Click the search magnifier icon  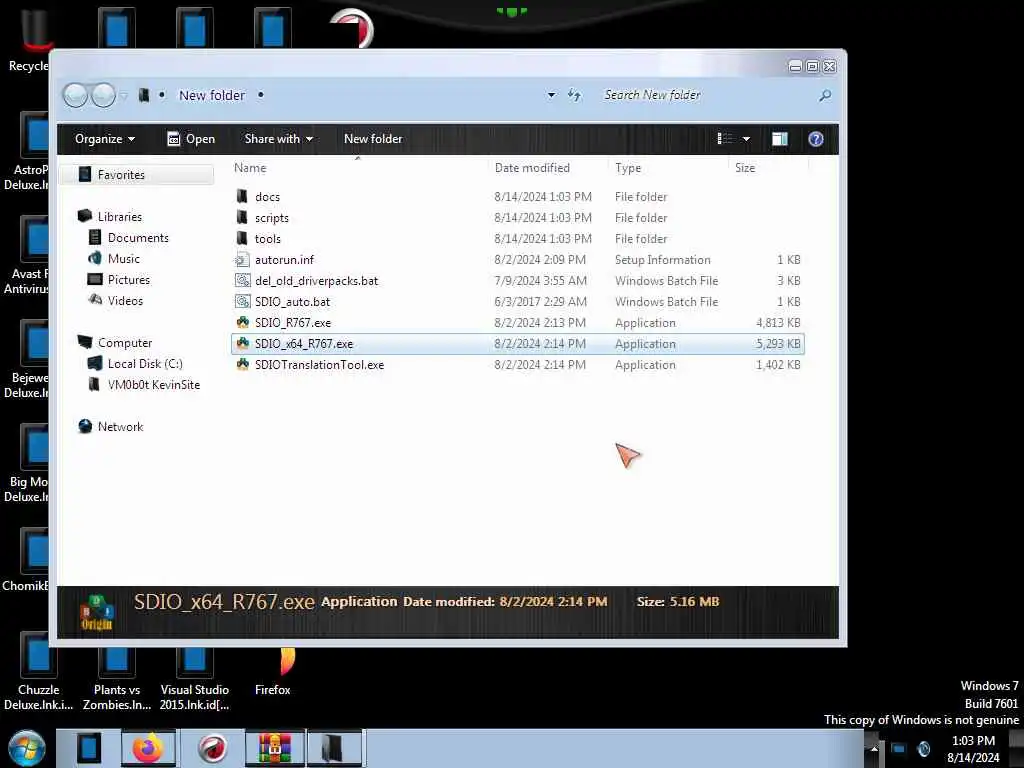tap(825, 95)
